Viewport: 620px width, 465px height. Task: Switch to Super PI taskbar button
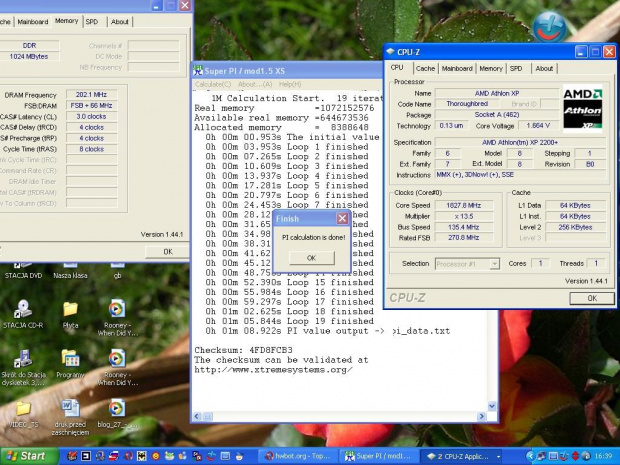(x=380, y=456)
